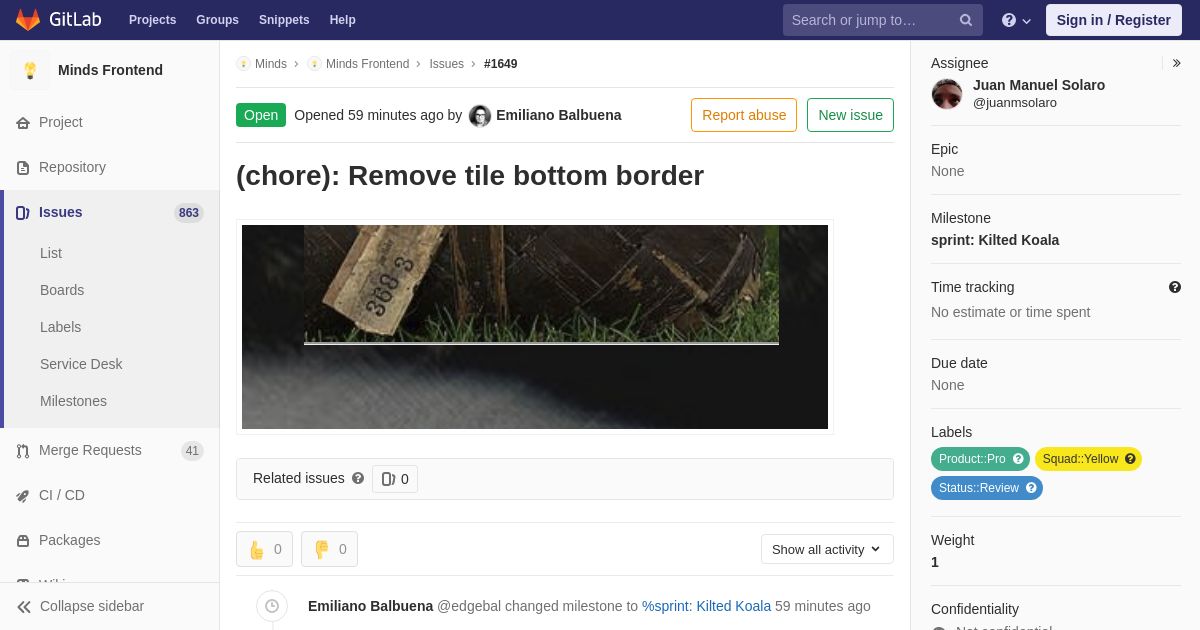Viewport: 1200px width, 630px height.
Task: Click the Packages icon in sidebar
Action: coord(23,540)
